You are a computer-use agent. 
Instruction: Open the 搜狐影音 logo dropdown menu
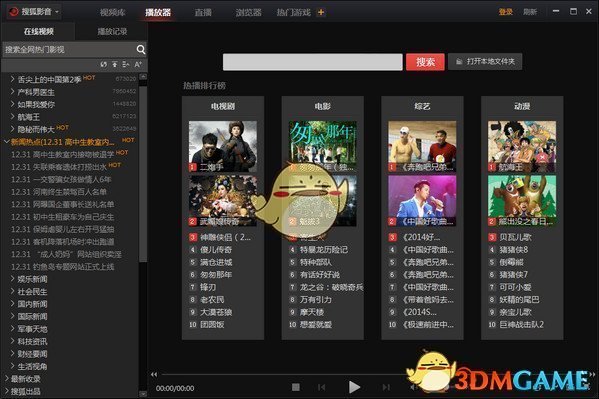tap(34, 12)
